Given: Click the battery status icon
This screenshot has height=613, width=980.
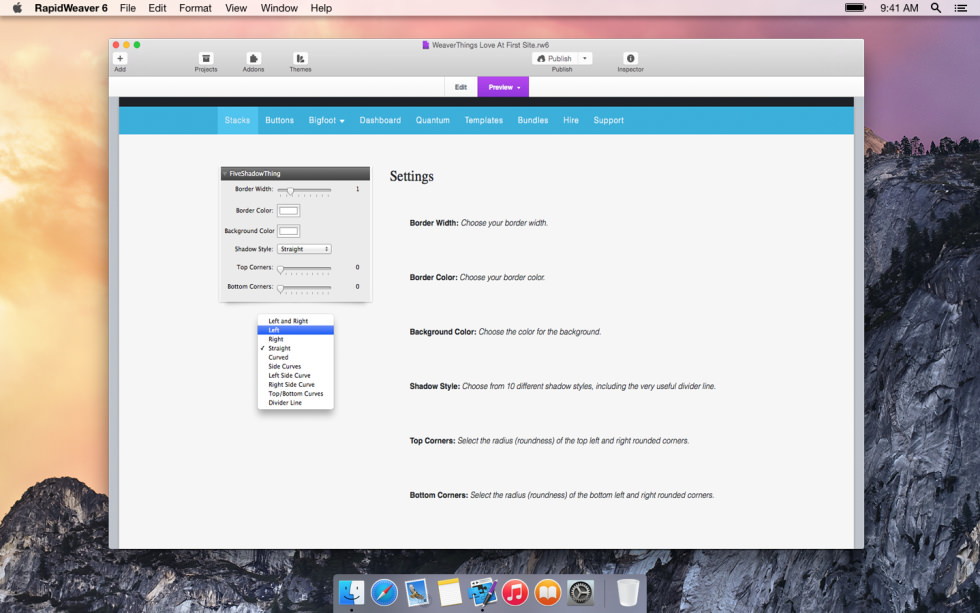Looking at the screenshot, I should tap(855, 8).
